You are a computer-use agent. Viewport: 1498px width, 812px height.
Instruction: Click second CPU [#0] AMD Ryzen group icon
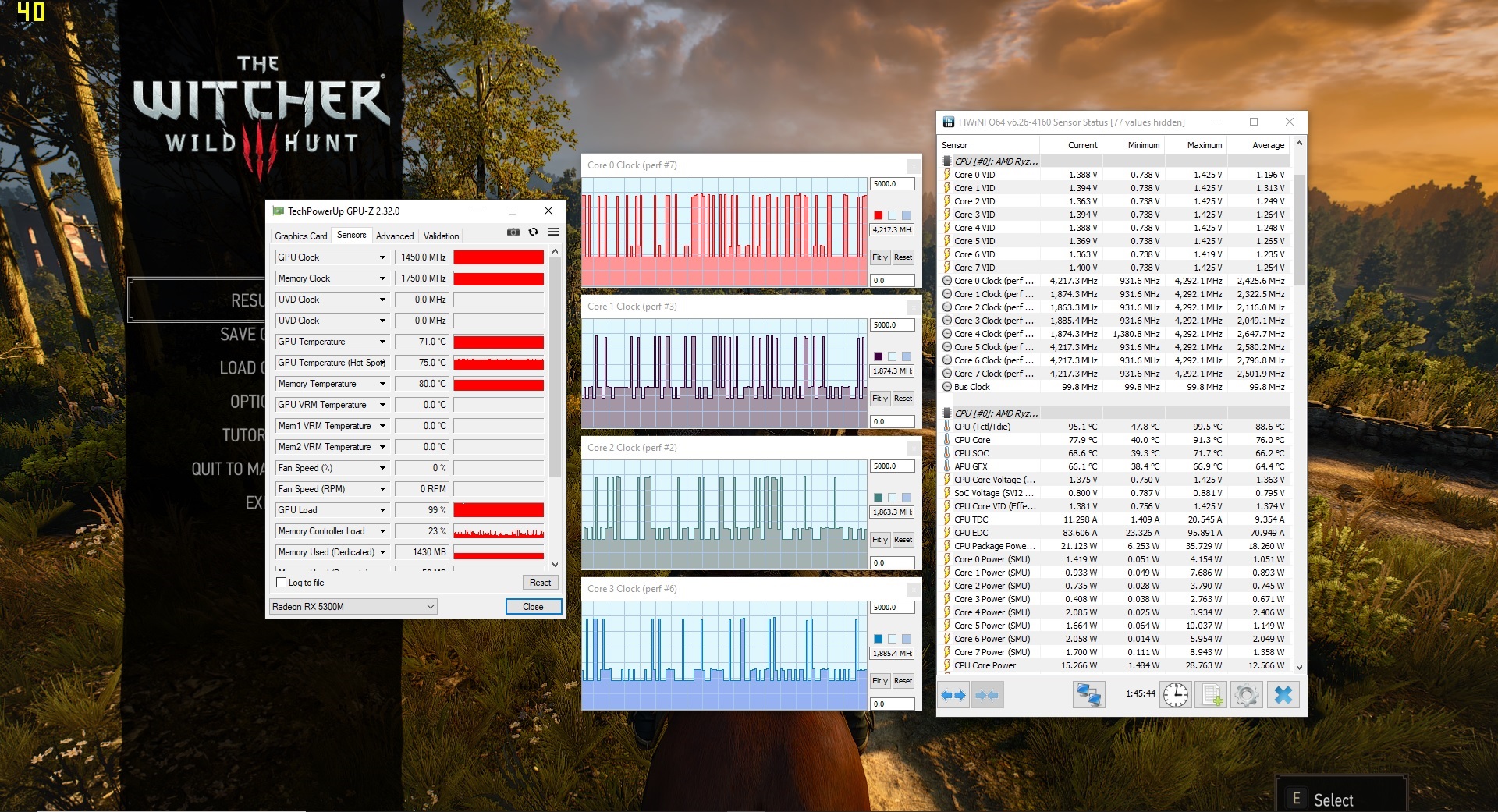pyautogui.click(x=947, y=413)
